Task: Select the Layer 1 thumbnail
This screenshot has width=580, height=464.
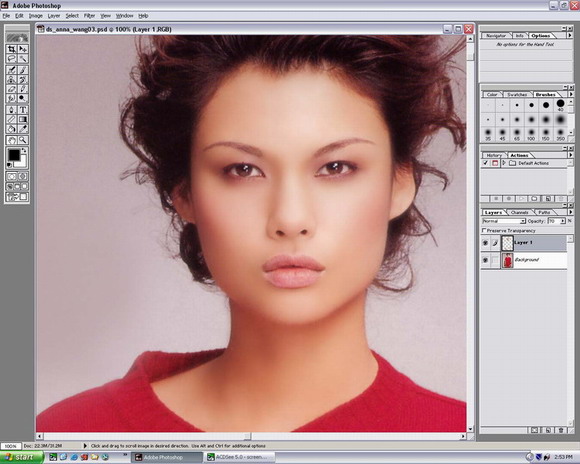Action: point(508,243)
